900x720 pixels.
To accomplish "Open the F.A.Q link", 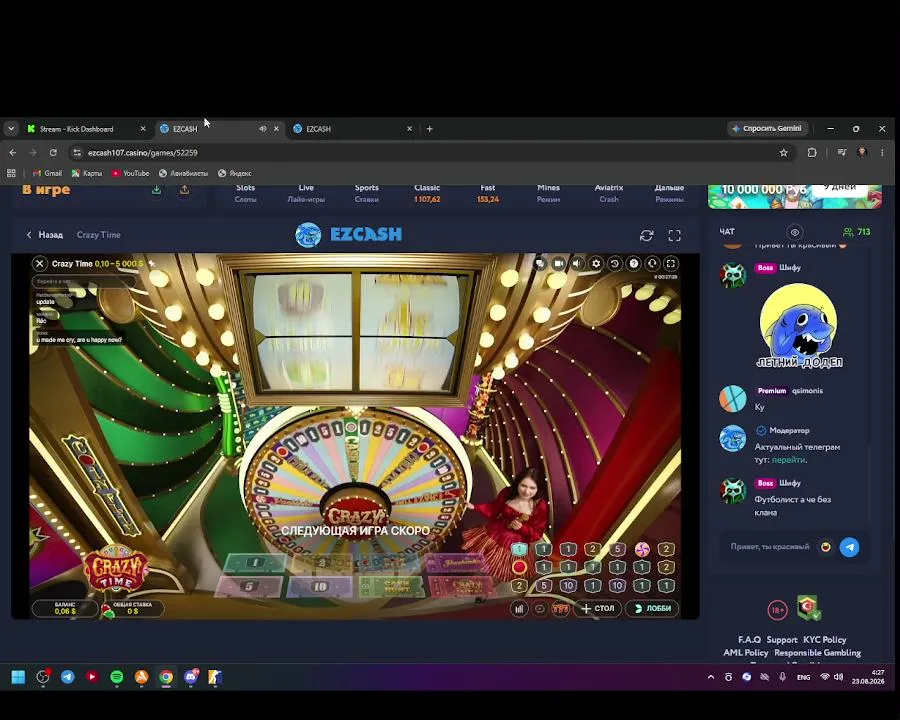I will (749, 640).
